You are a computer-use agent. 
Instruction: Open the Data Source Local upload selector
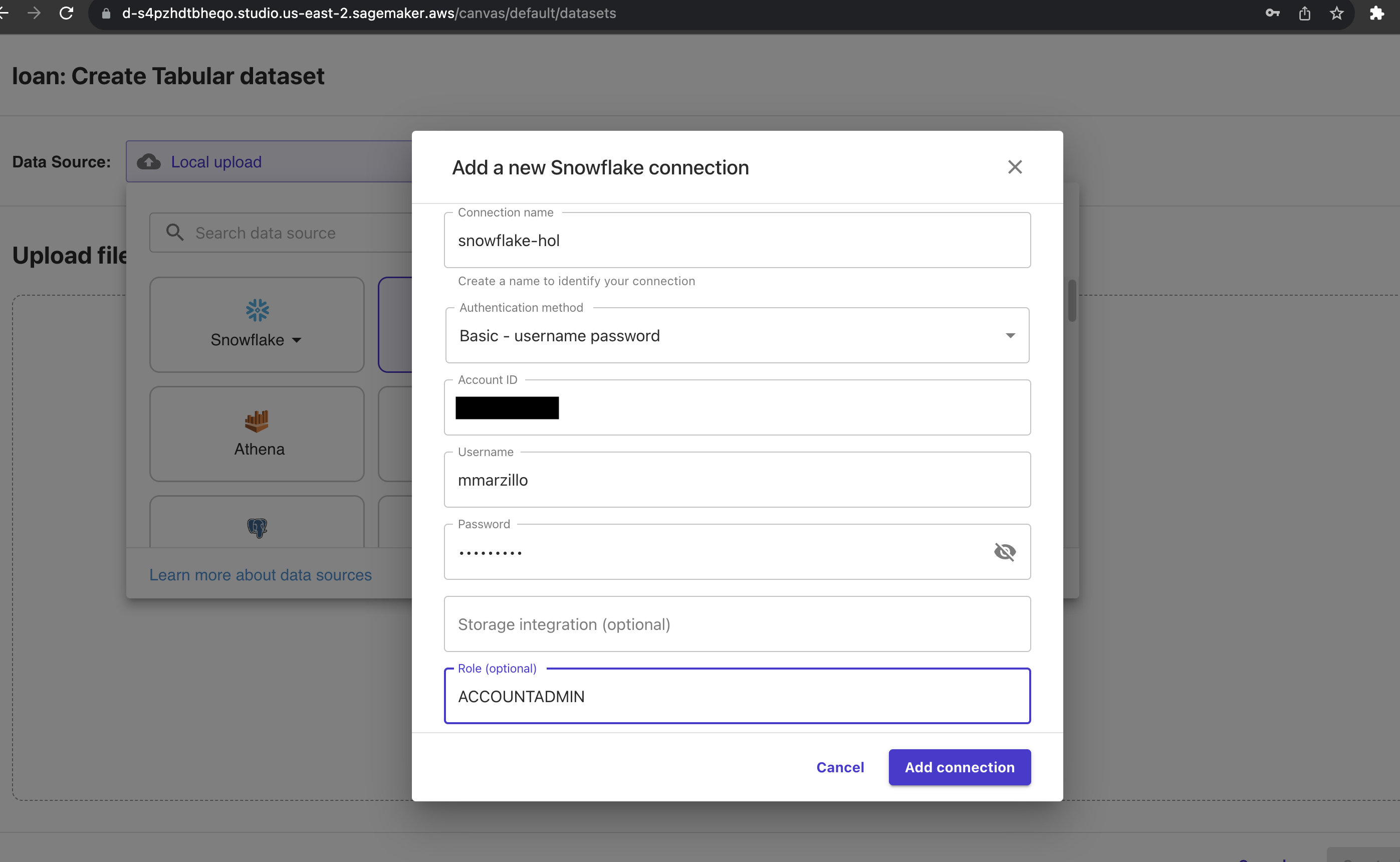coord(268,162)
